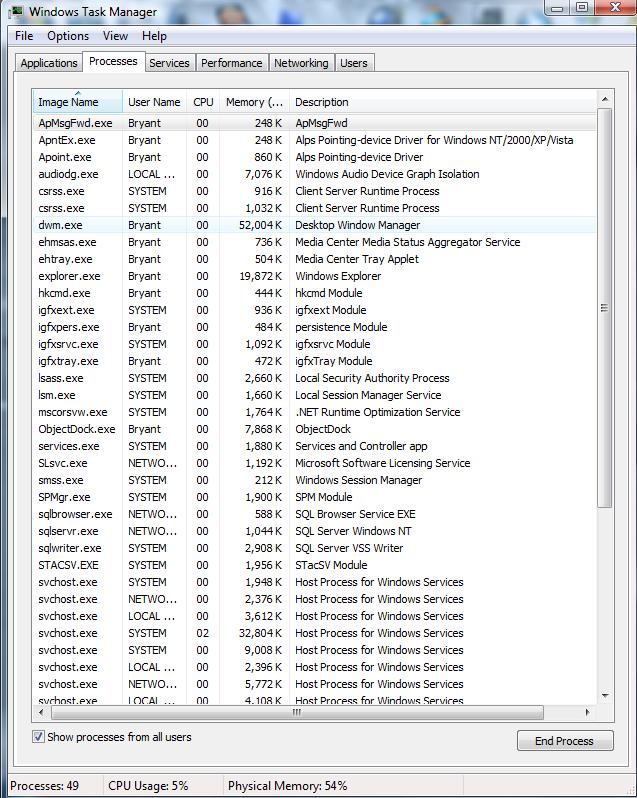The image size is (637, 798).
Task: Switch to the Users tab
Action: click(x=354, y=63)
